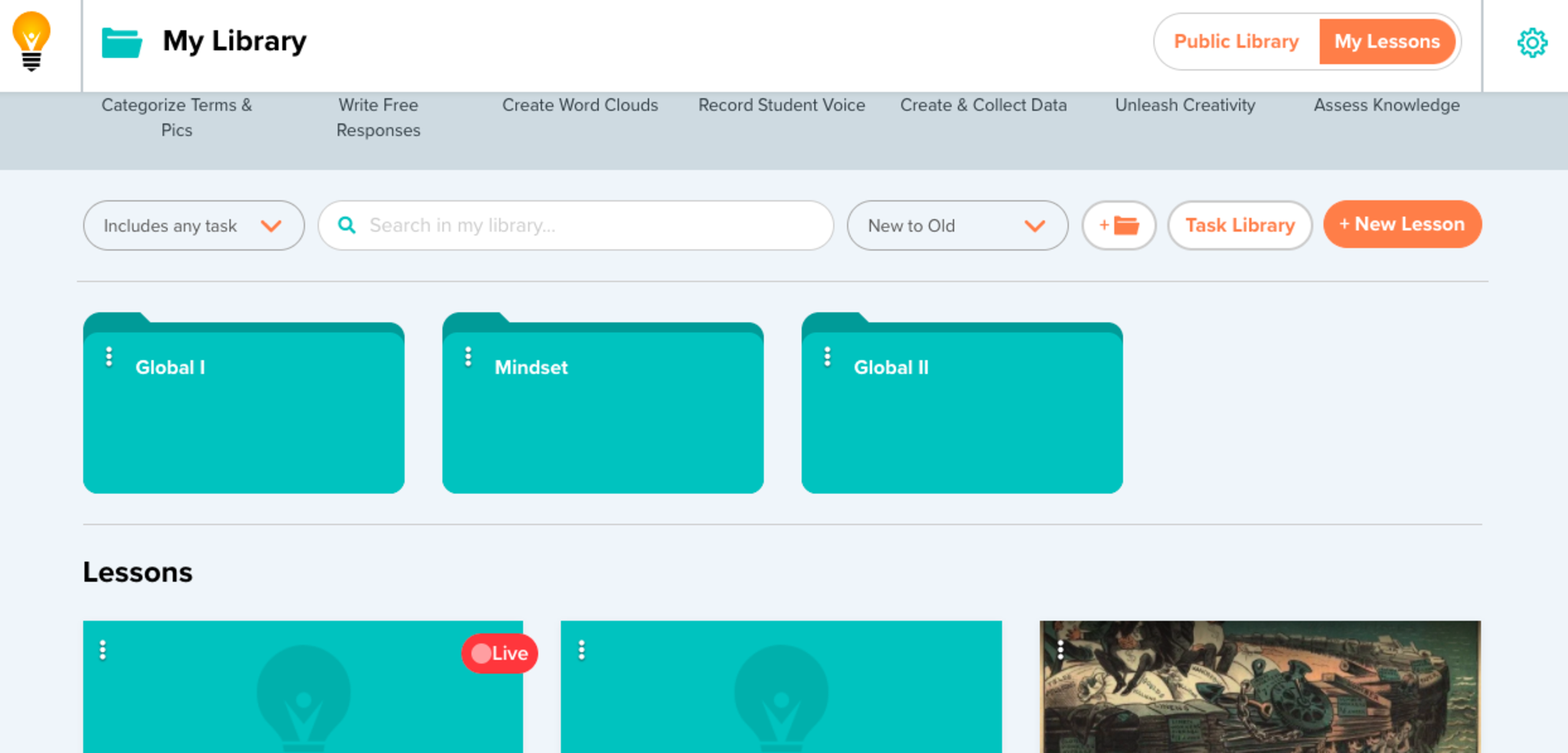Open the Global I folder options menu
Image resolution: width=1568 pixels, height=753 pixels.
[109, 357]
